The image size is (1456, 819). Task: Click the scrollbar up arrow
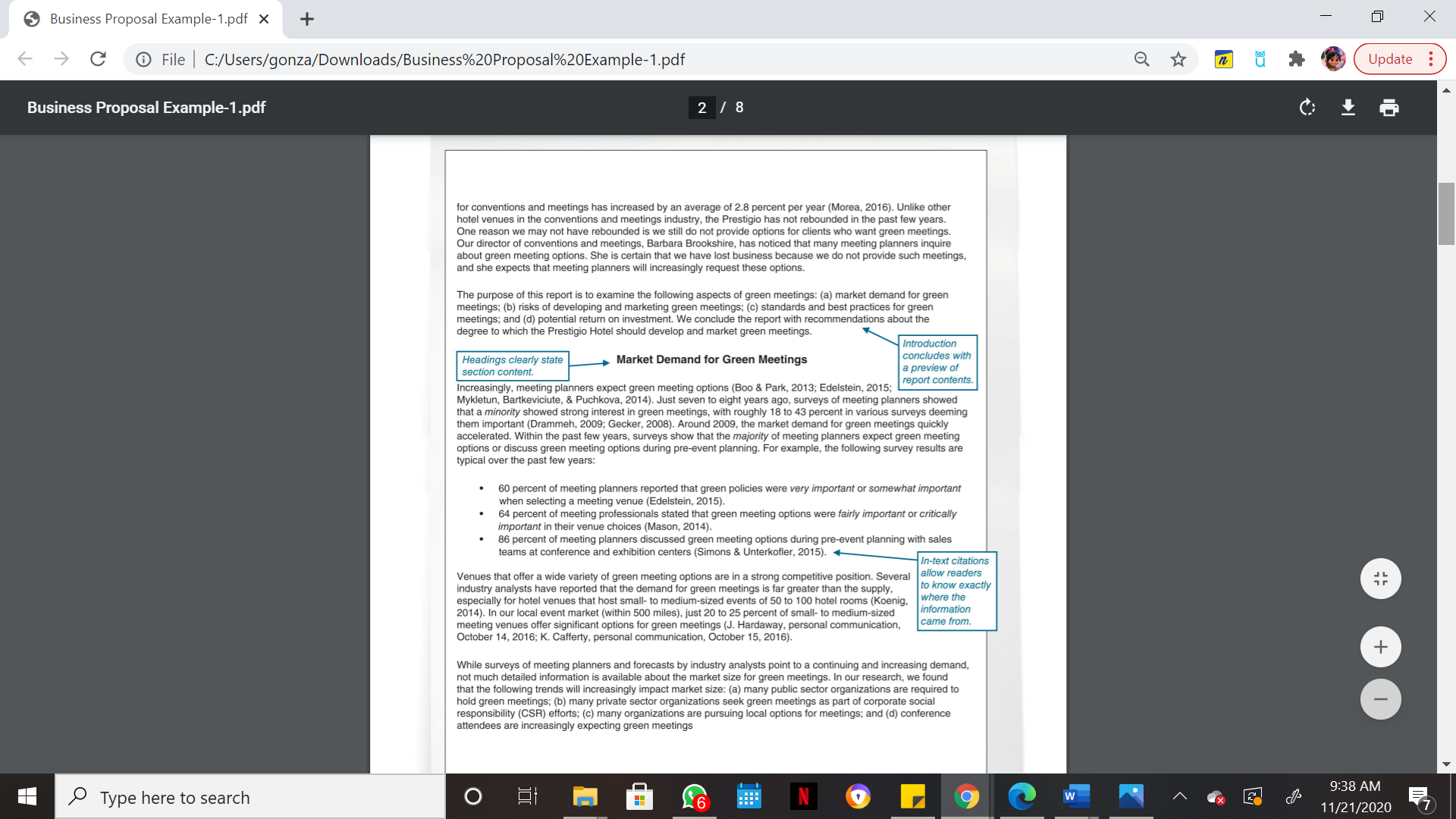coord(1446,89)
